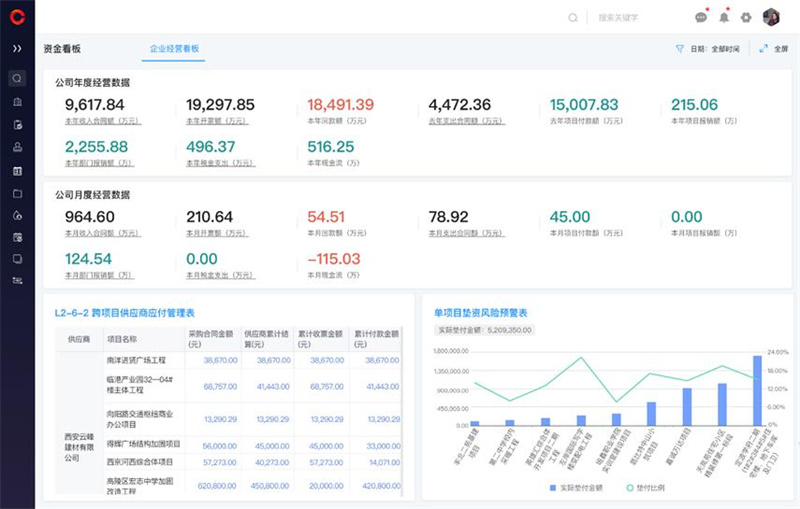Focus the 搜索关键字 search input

tap(630, 17)
